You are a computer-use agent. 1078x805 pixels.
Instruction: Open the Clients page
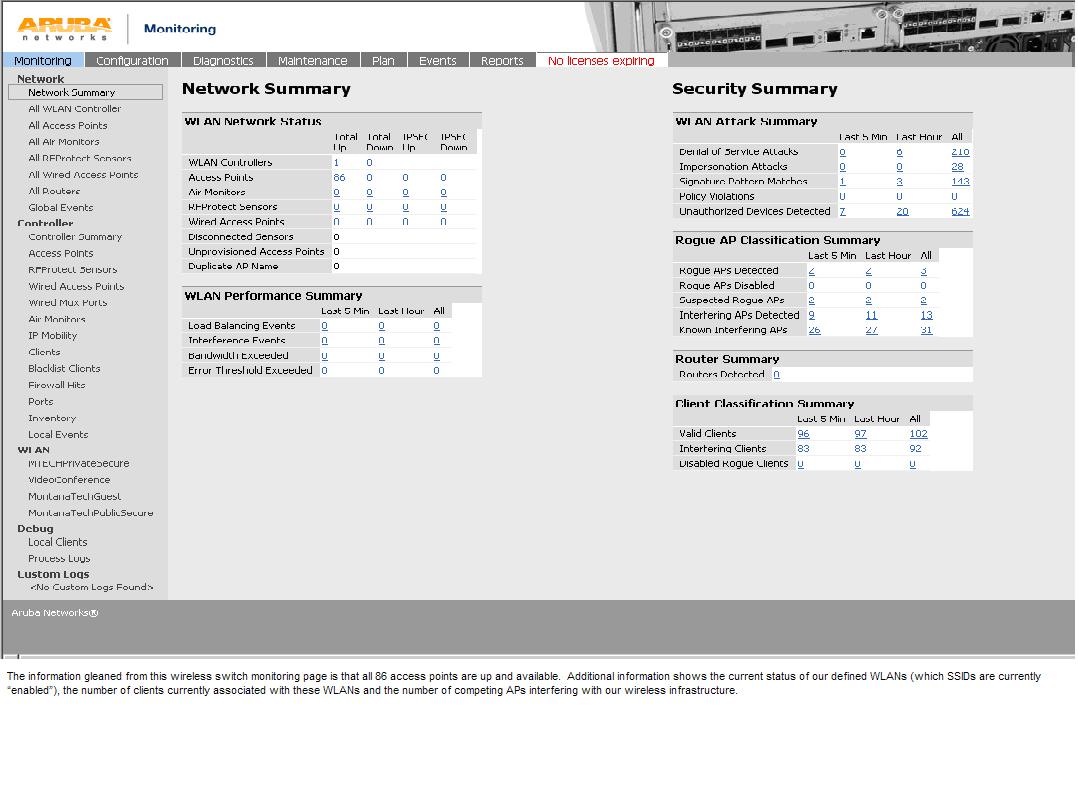pyautogui.click(x=44, y=352)
